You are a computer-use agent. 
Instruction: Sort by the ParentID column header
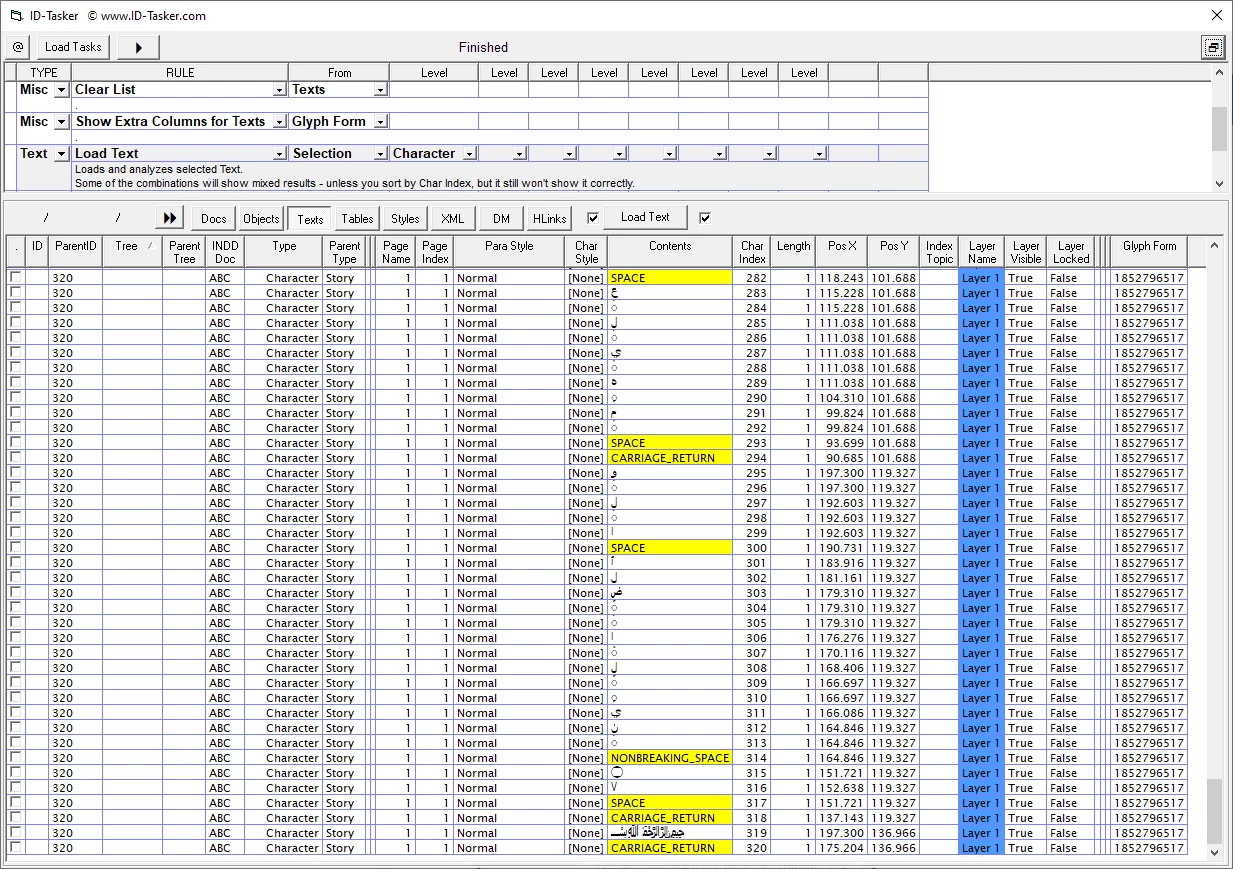[76, 251]
